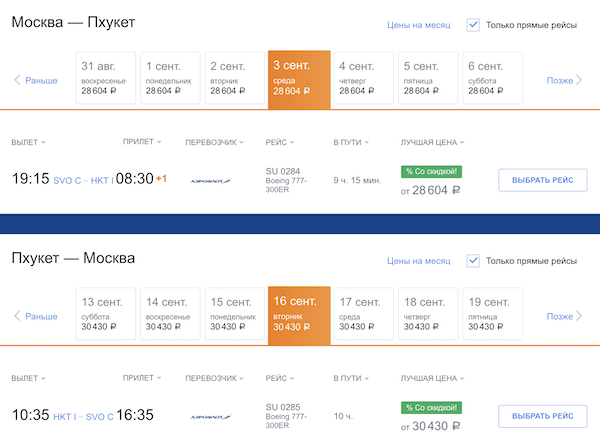Click right arrow 'Позже' for Moscow–Phuket dates
This screenshot has width=600, height=448.
coord(564,80)
